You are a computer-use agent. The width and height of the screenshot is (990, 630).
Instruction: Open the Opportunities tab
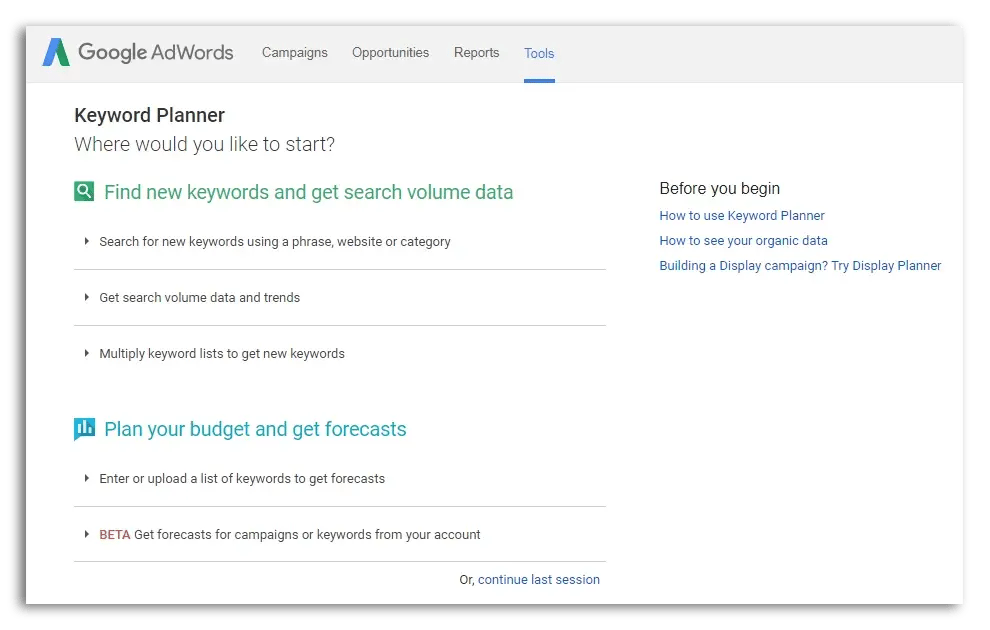[x=390, y=53]
